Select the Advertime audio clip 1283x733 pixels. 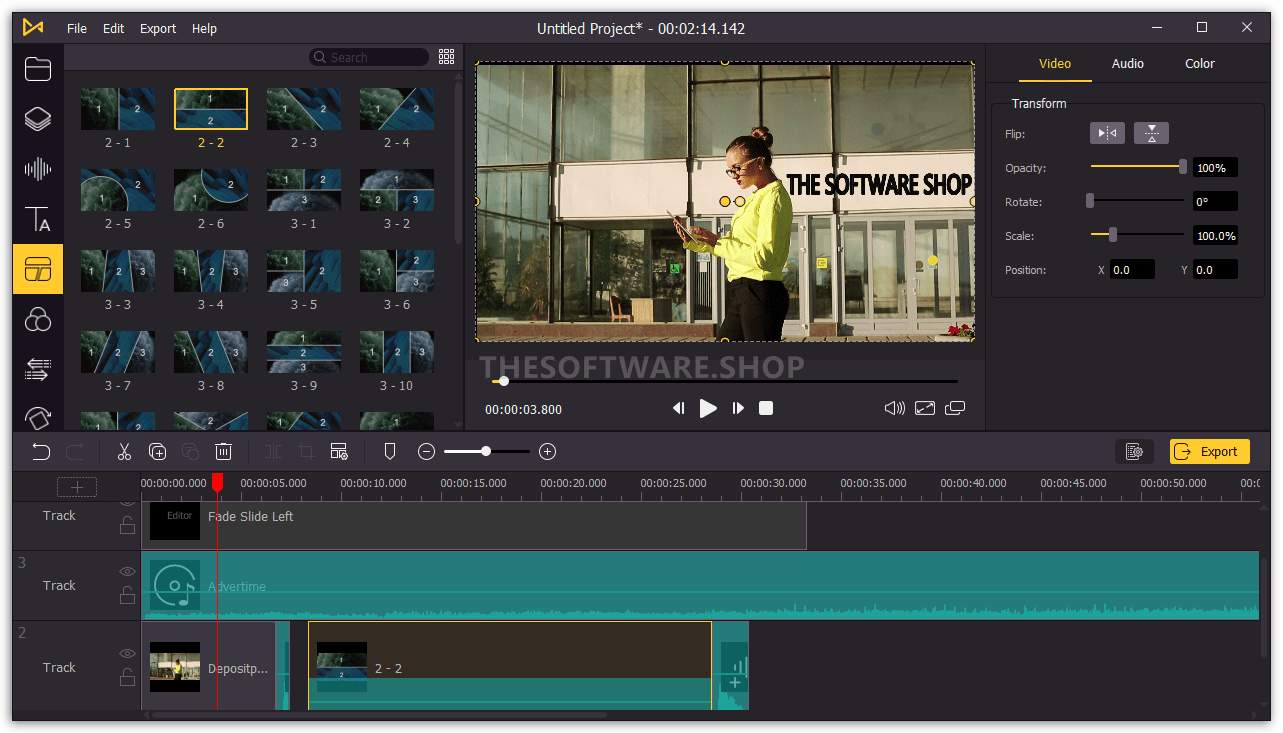coord(700,586)
